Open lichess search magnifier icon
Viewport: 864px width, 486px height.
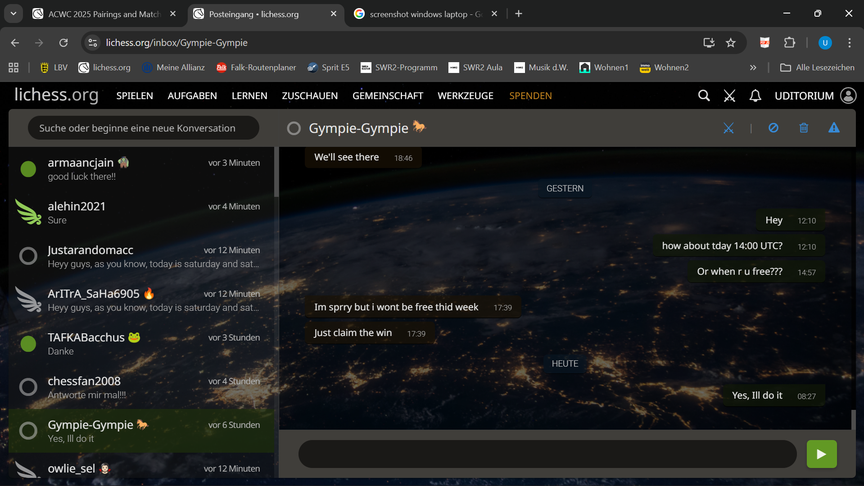(704, 96)
